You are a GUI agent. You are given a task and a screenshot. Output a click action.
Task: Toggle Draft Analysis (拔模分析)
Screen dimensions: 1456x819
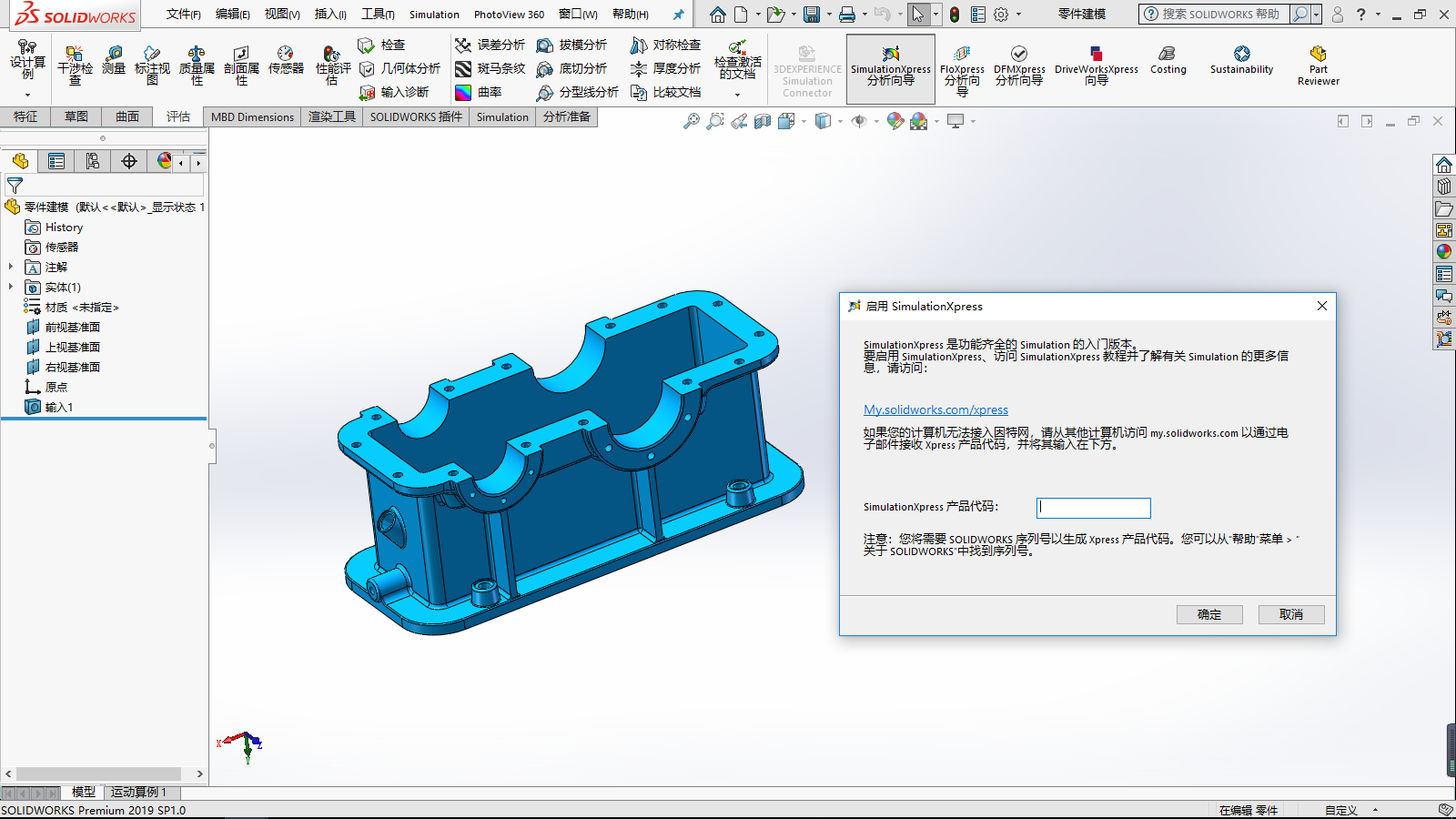(x=571, y=45)
